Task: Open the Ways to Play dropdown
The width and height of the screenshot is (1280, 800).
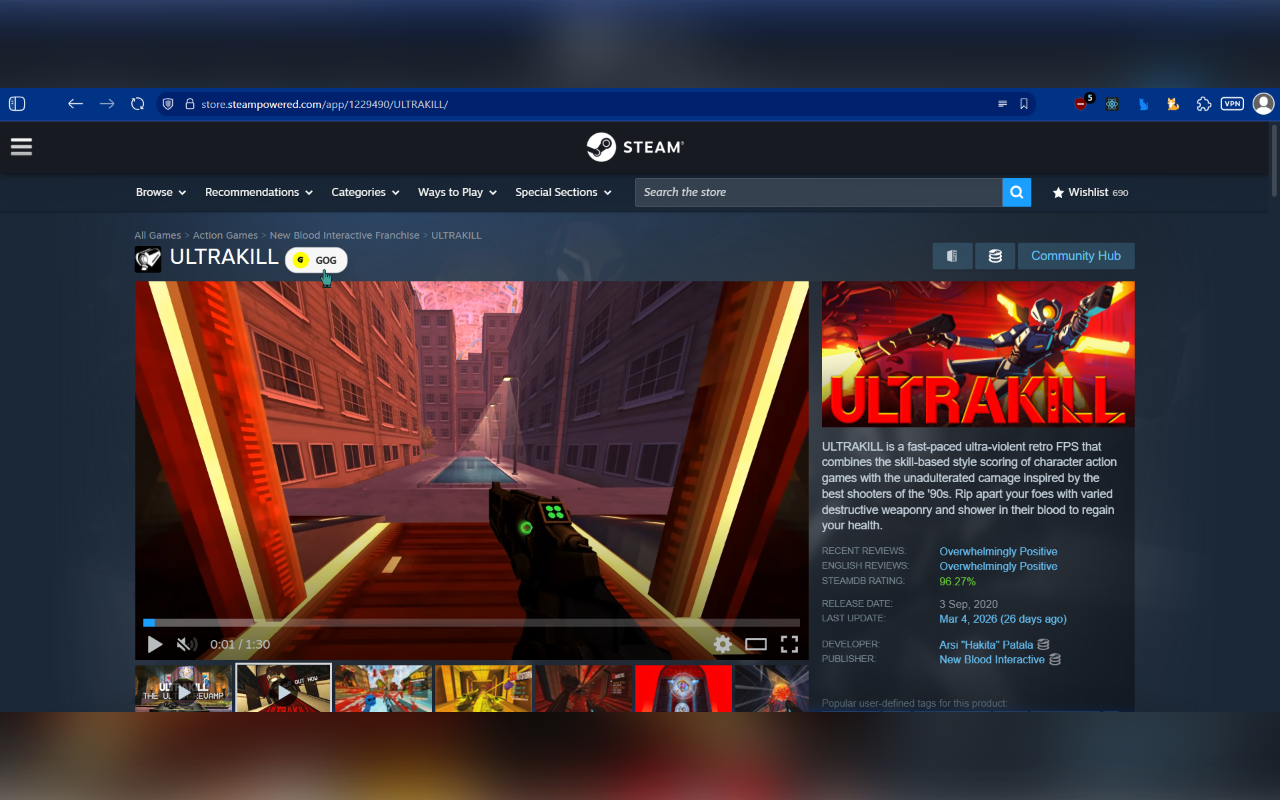Action: 458,192
